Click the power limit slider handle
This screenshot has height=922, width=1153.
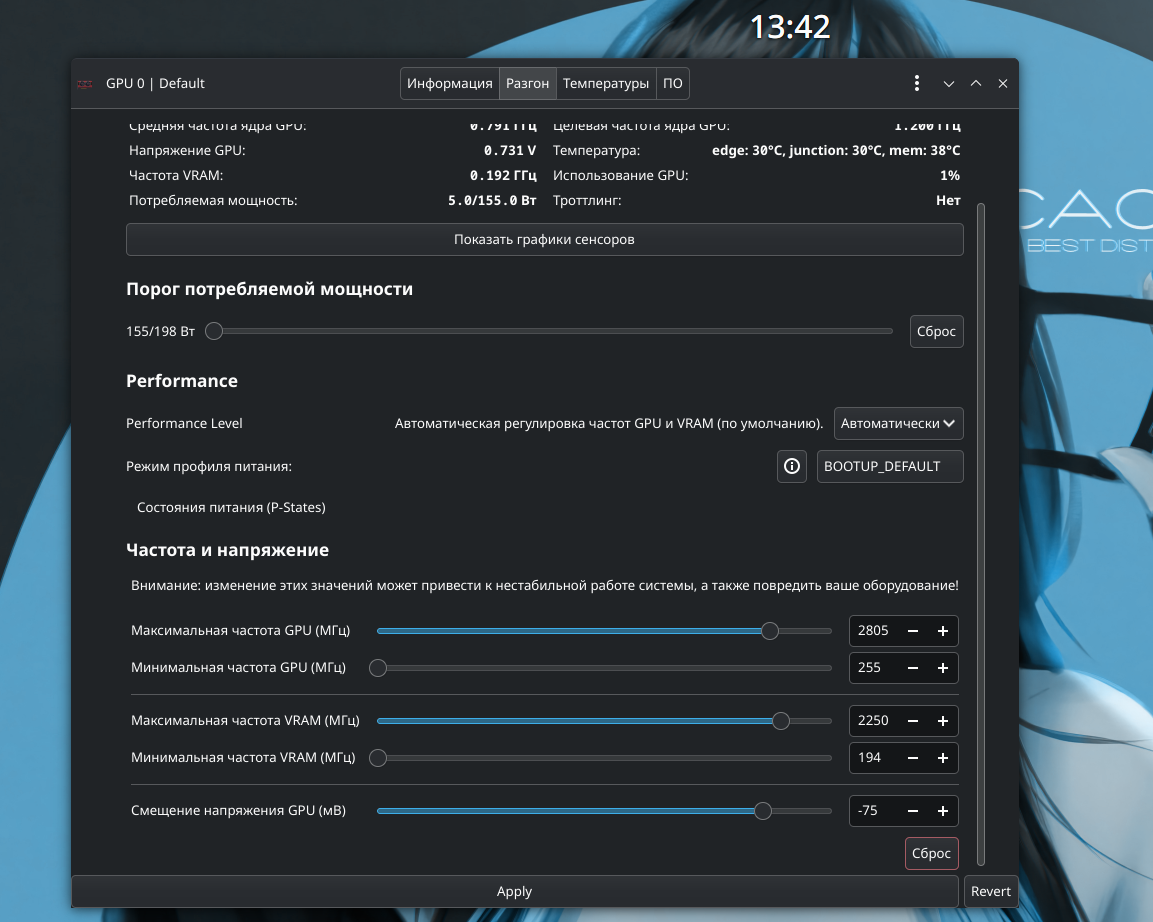coord(214,332)
